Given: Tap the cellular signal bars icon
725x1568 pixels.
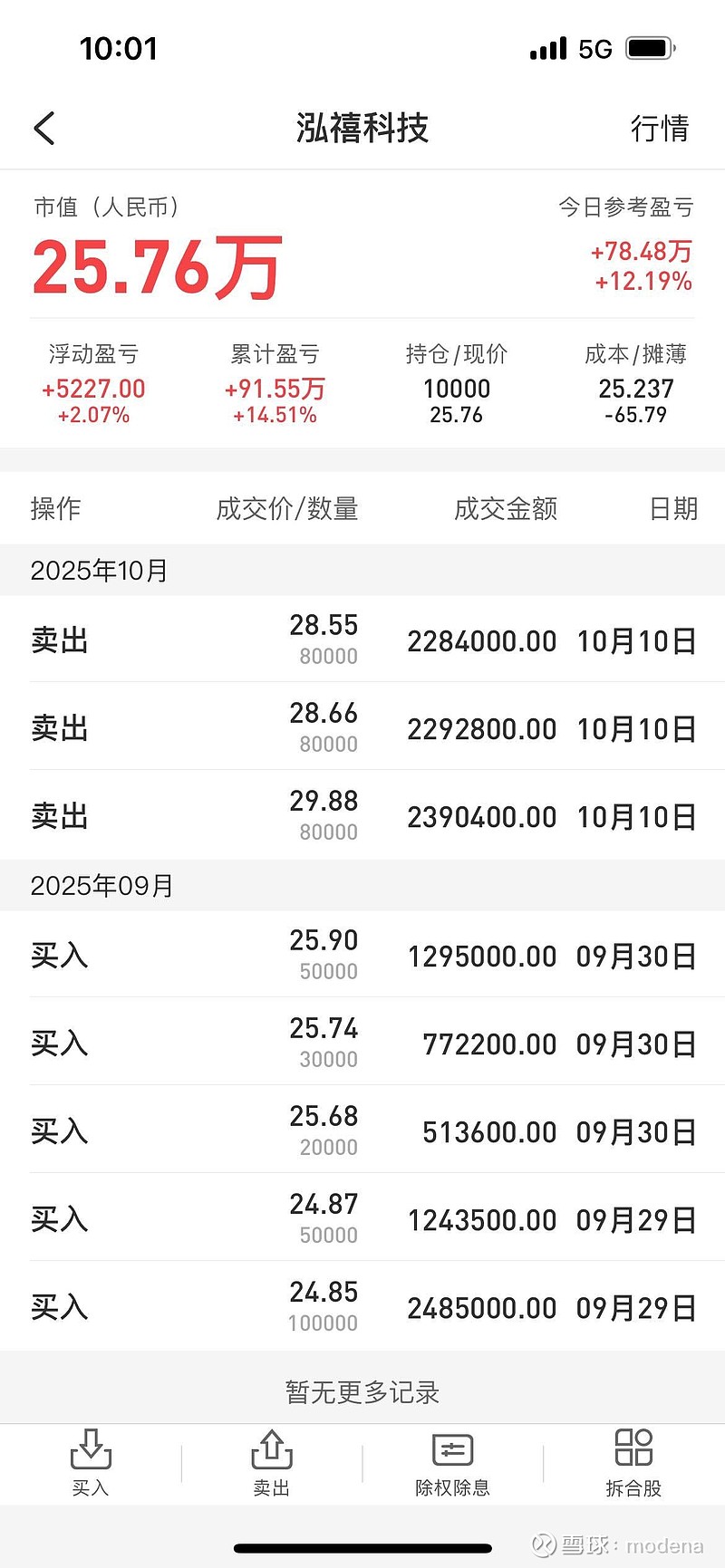Looking at the screenshot, I should [548, 49].
